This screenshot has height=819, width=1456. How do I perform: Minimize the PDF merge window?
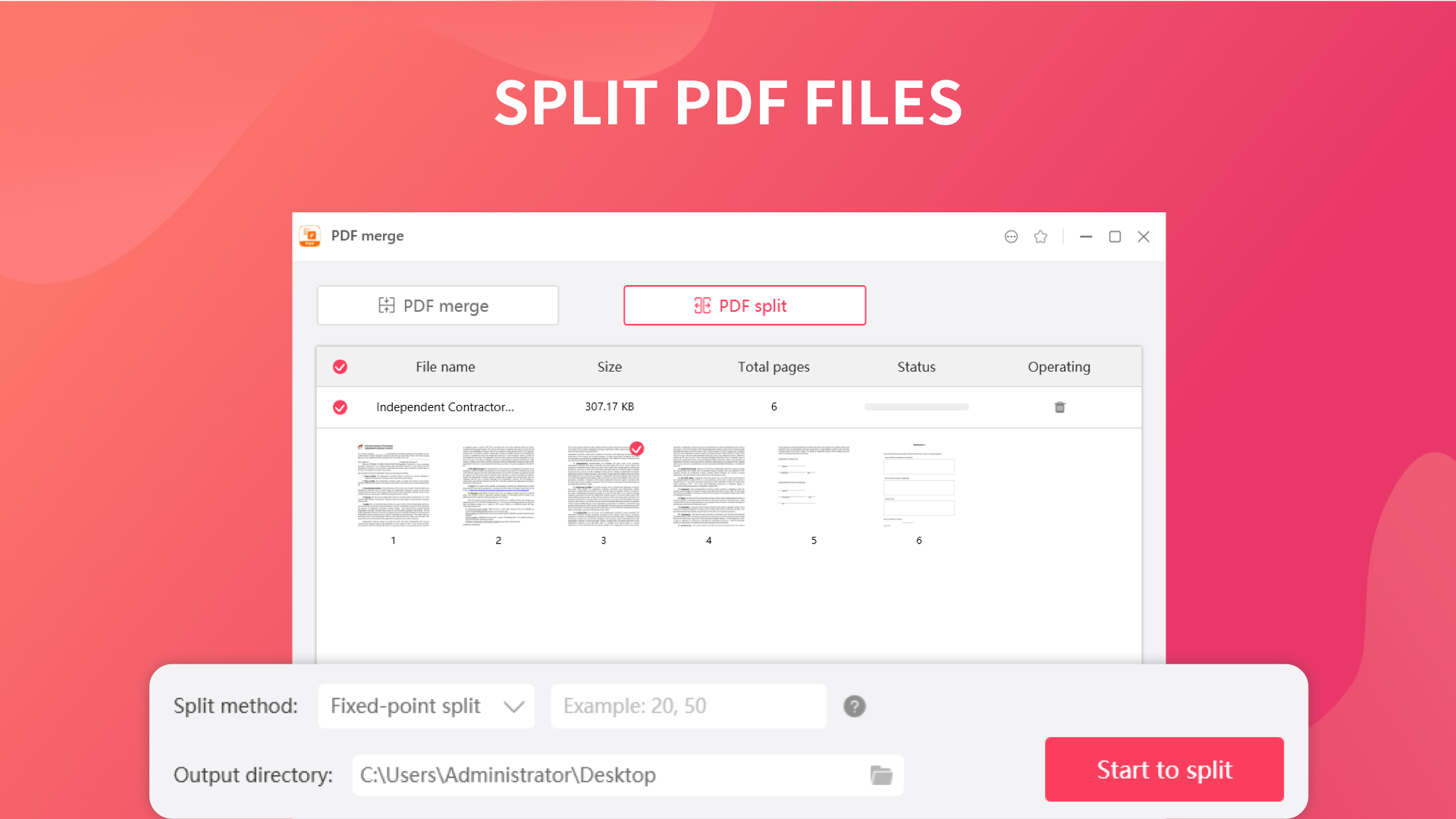coord(1086,237)
